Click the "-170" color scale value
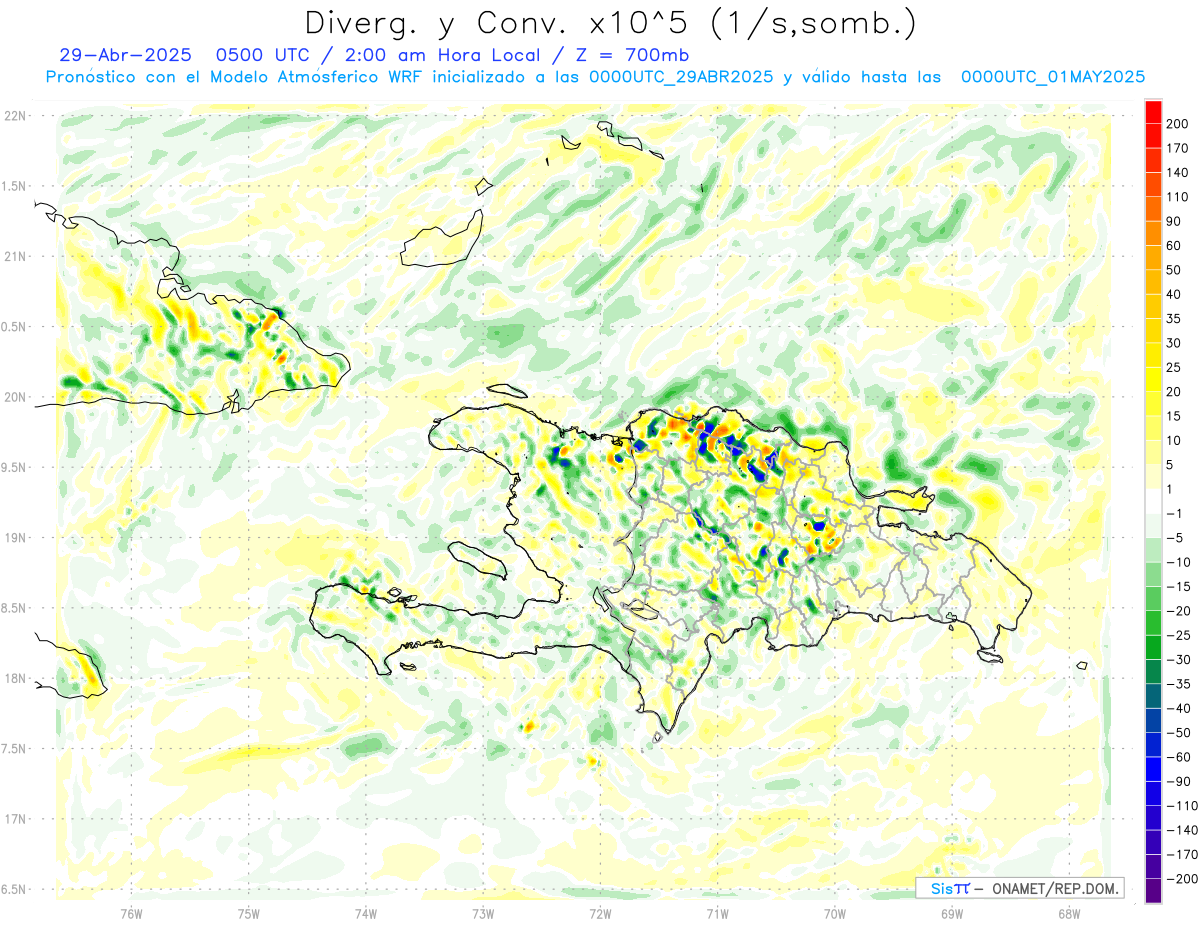The width and height of the screenshot is (1200, 927). click(1182, 854)
